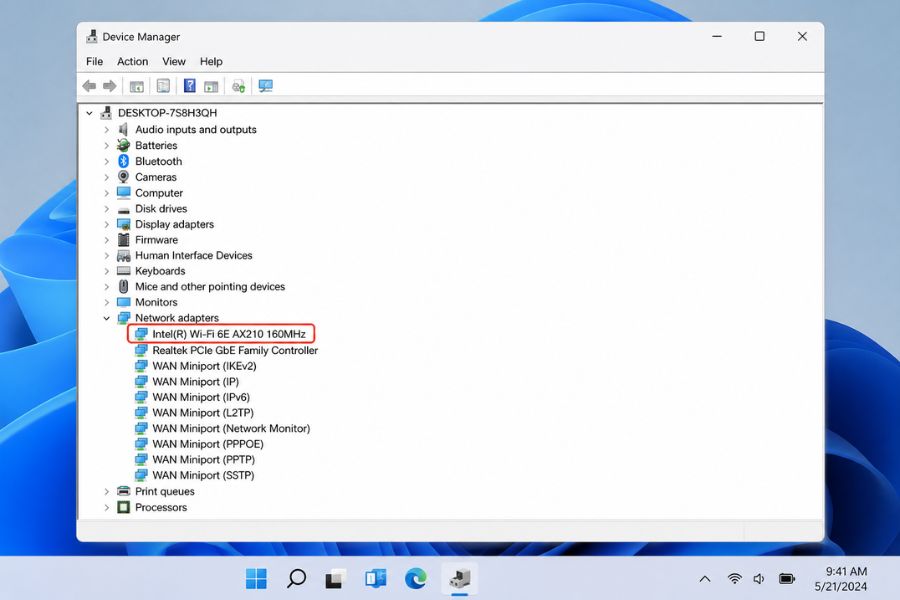Expand the Bluetooth category
The image size is (900, 600).
(x=106, y=161)
